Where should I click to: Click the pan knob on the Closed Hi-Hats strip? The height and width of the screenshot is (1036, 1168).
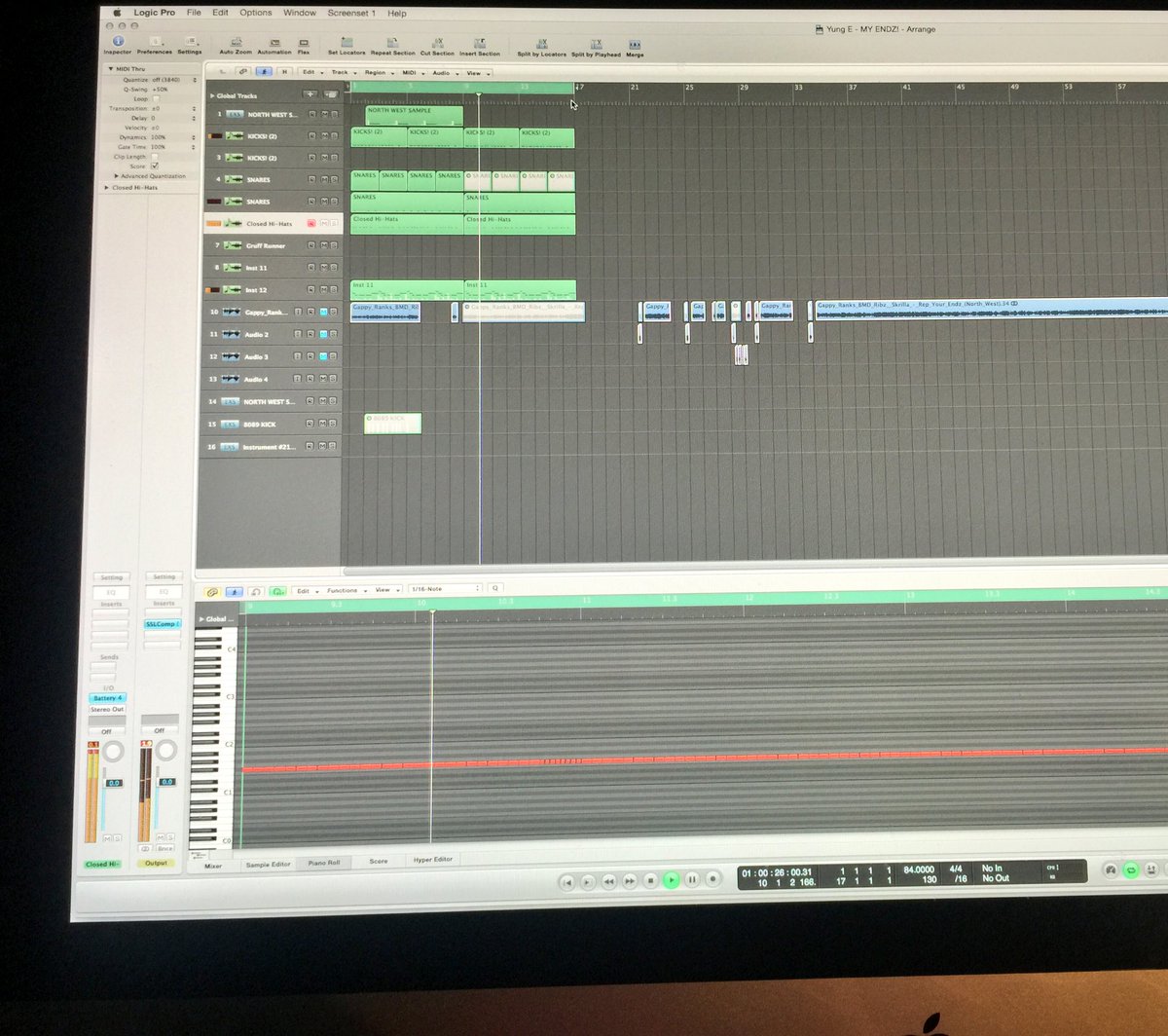[x=114, y=751]
